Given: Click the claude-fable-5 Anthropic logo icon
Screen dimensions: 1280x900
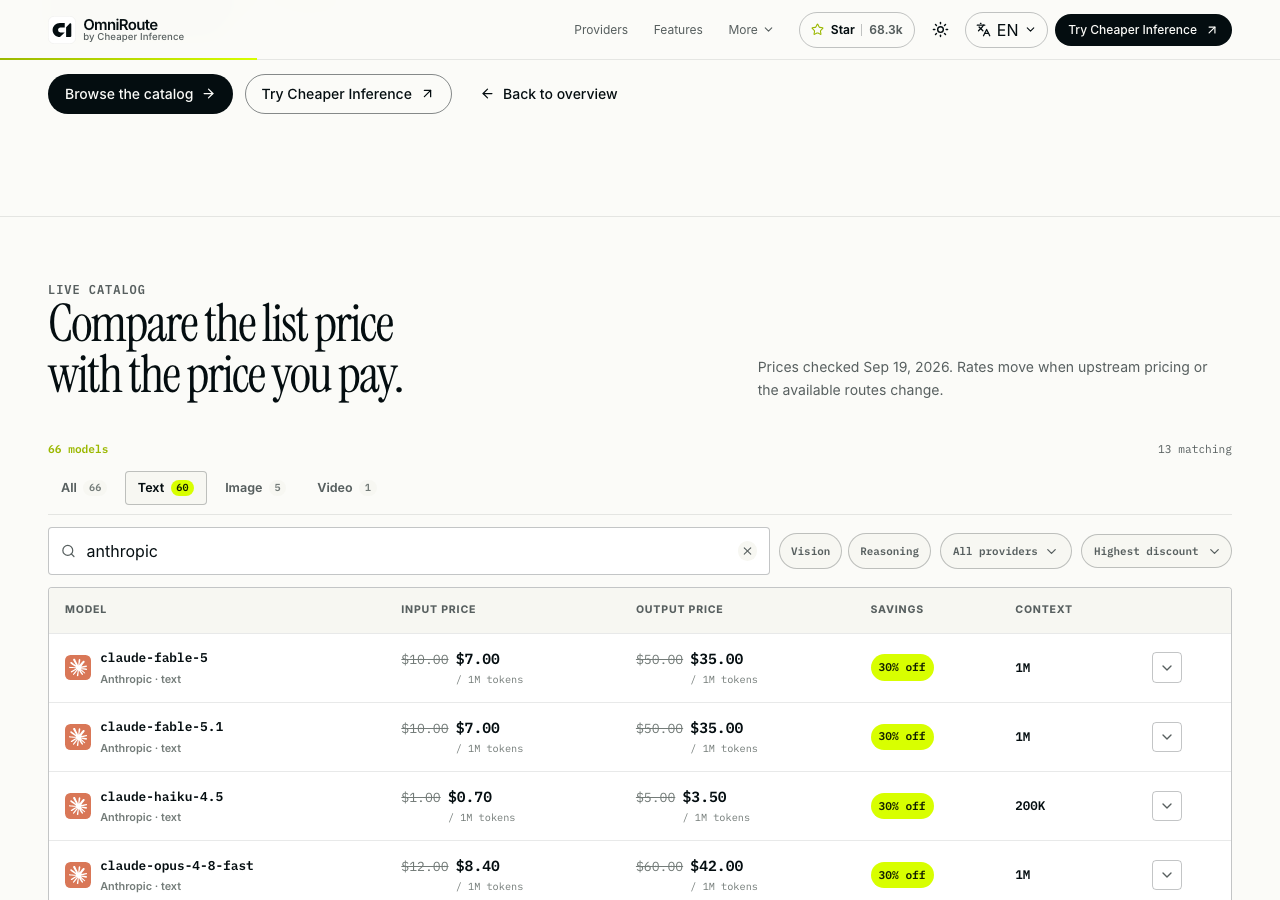Looking at the screenshot, I should tap(78, 668).
